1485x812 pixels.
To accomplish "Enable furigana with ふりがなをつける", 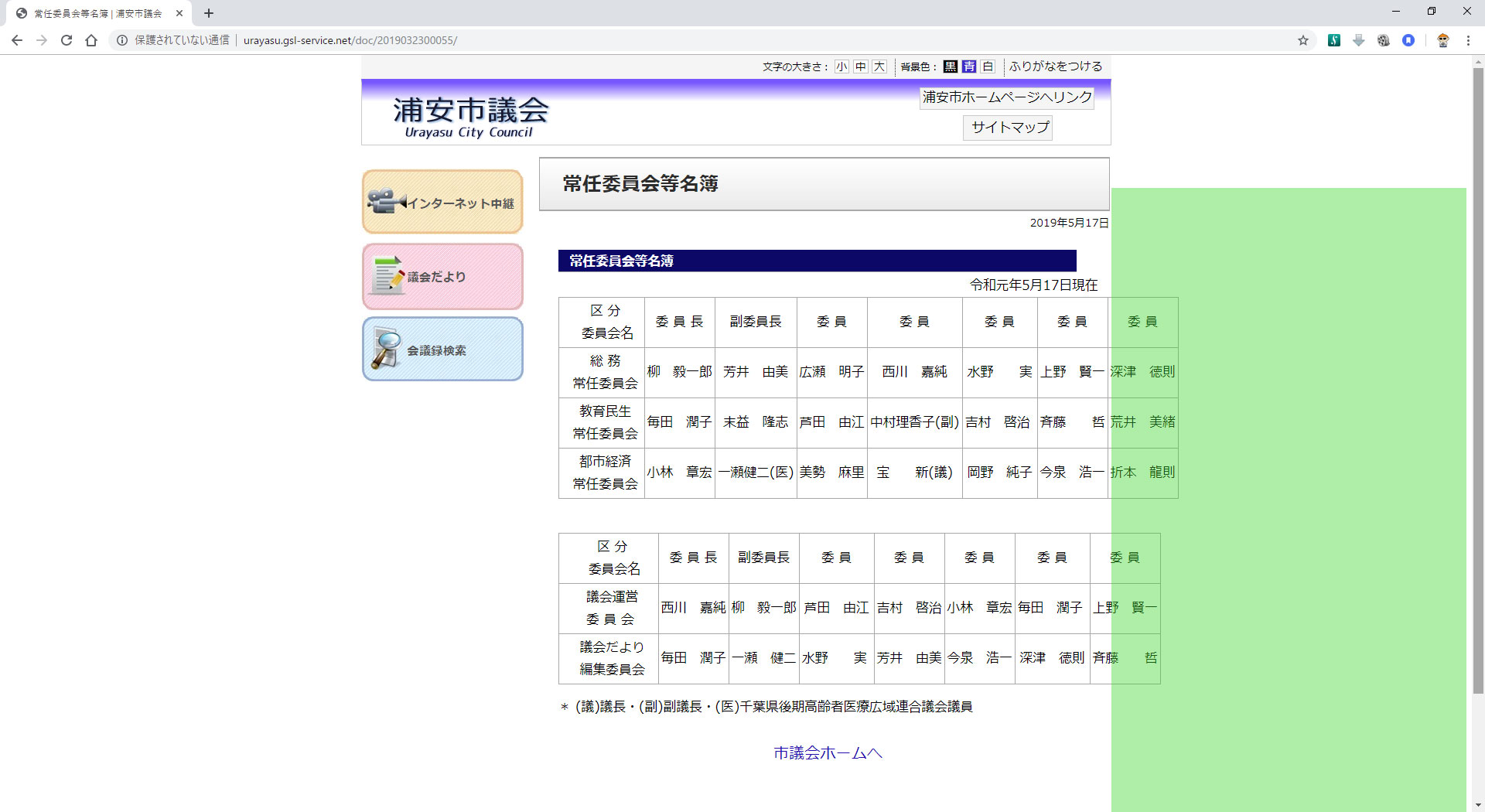I will tap(1056, 67).
